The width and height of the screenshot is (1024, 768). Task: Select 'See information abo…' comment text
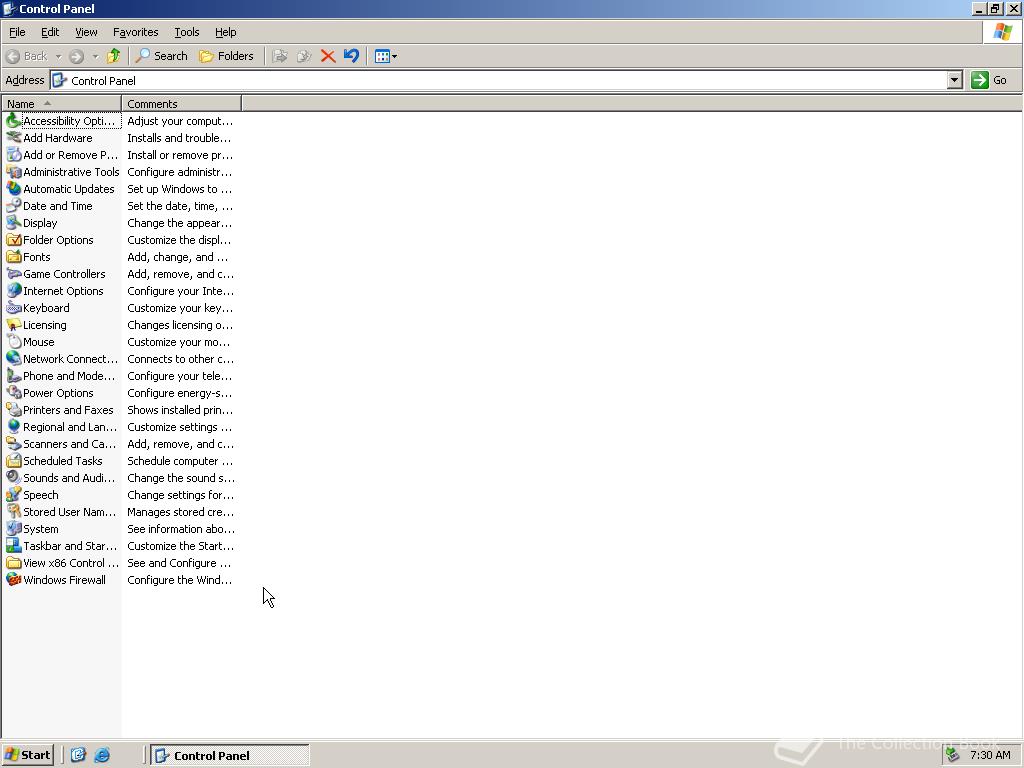click(x=181, y=529)
